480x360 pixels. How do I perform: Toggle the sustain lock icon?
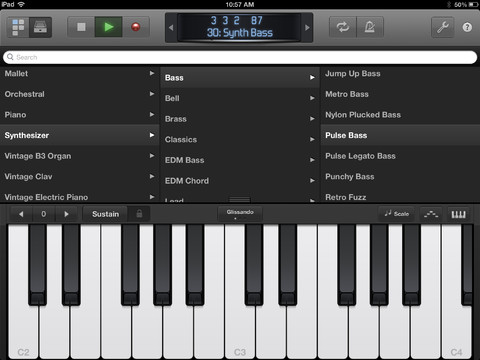tap(139, 214)
